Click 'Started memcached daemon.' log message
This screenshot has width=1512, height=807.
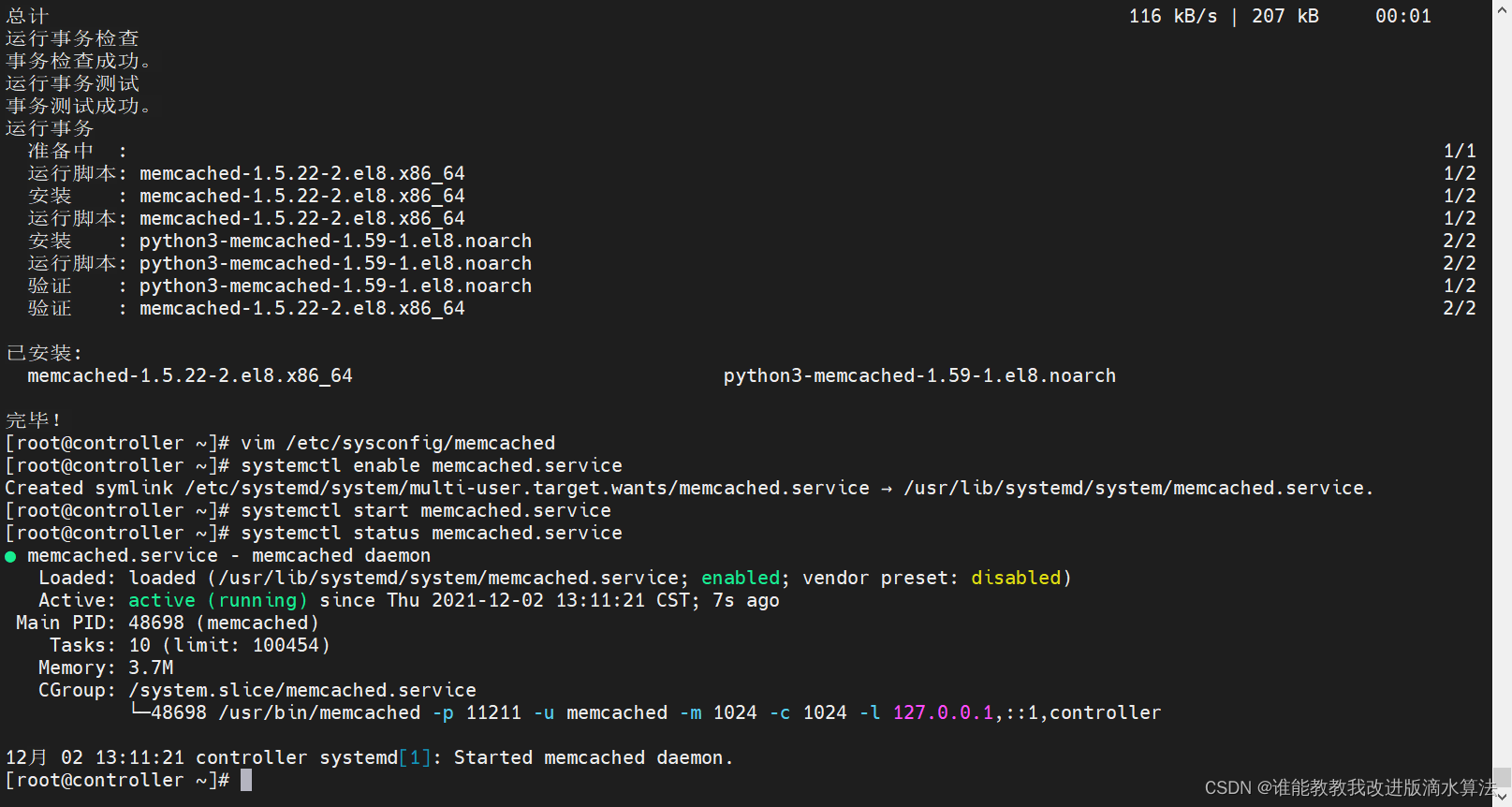coord(594,757)
